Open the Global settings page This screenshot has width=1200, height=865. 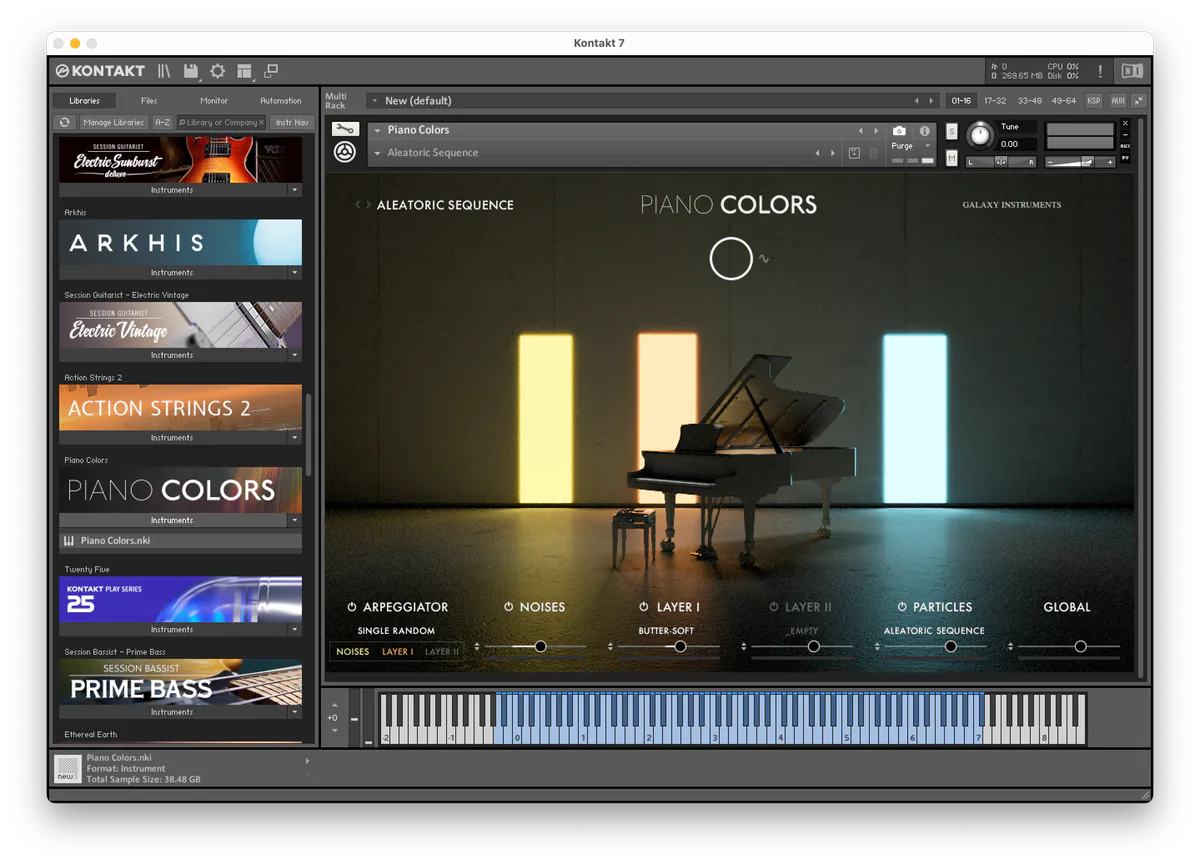tap(1067, 607)
